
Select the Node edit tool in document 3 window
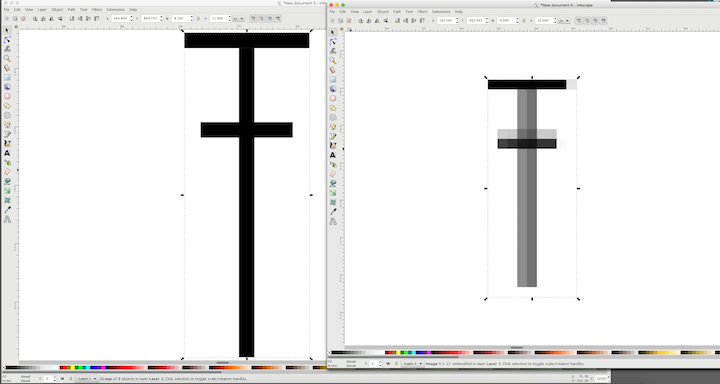coord(7,40)
